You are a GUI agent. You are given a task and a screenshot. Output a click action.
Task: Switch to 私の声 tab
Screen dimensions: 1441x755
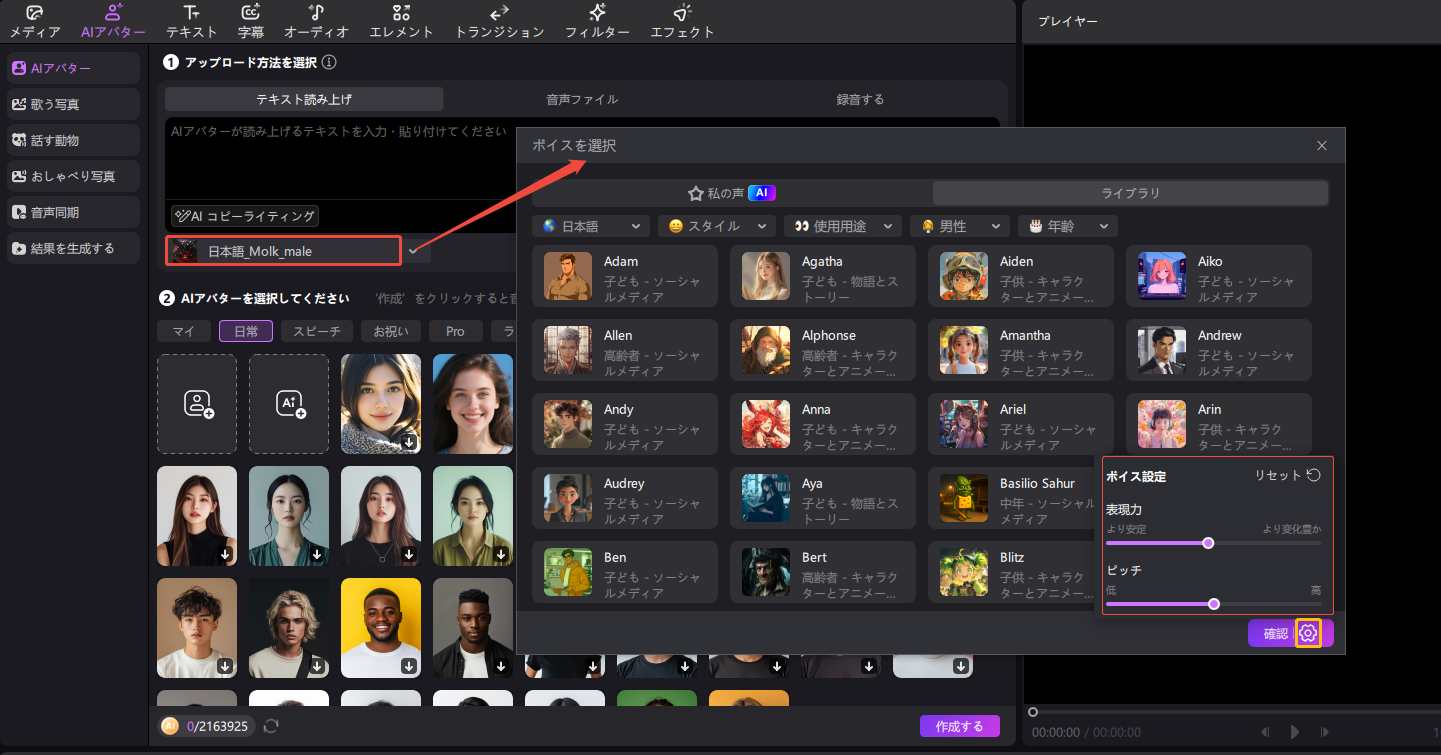[732, 193]
